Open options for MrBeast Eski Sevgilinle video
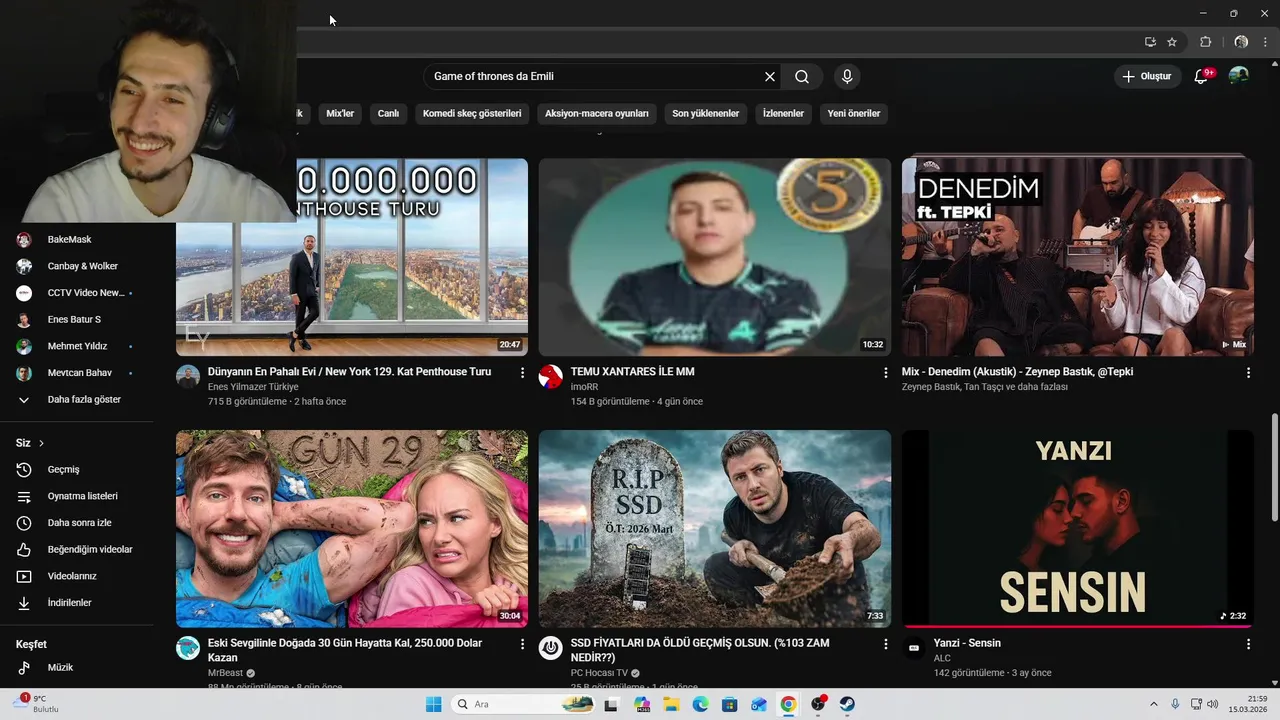This screenshot has width=1280, height=720. [522, 645]
